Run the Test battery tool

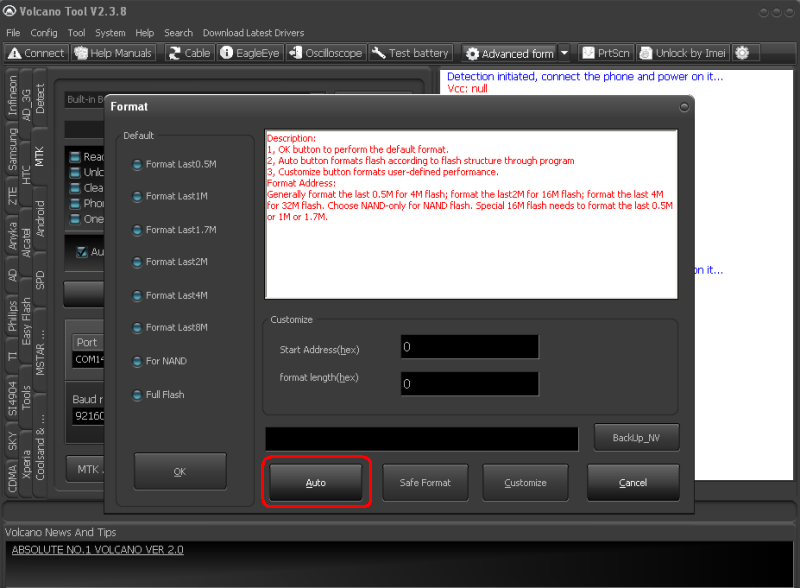(410, 53)
